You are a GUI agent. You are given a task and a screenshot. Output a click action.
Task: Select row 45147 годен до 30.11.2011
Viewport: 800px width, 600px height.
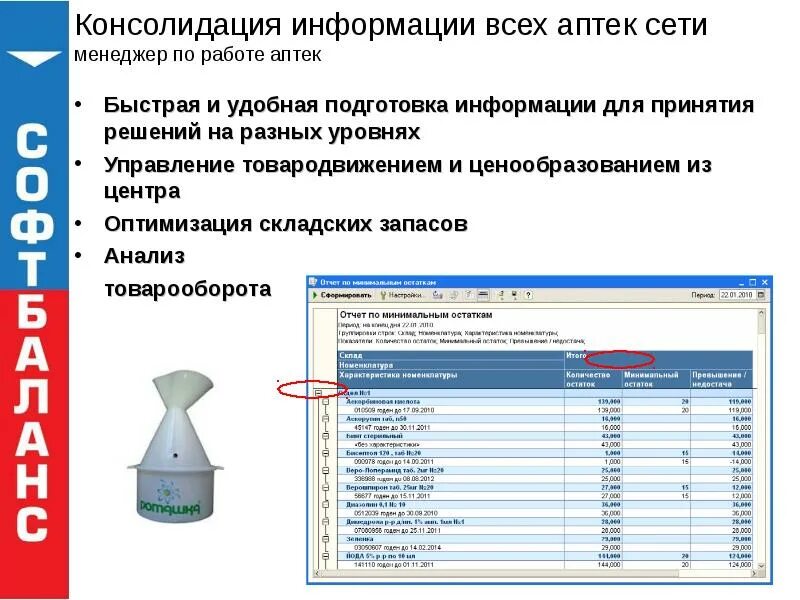tap(545, 428)
